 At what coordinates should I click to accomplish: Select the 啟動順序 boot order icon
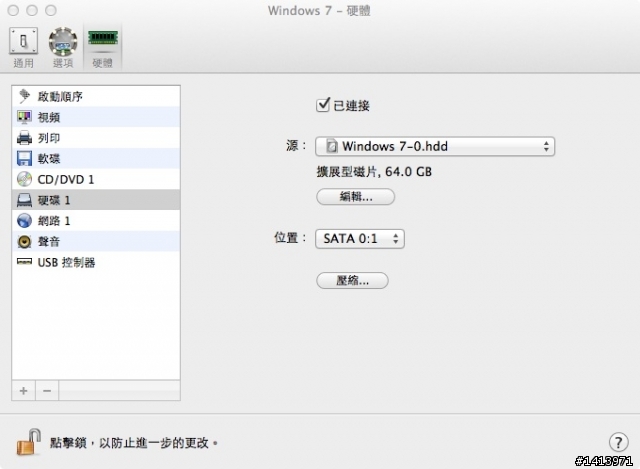[24, 96]
